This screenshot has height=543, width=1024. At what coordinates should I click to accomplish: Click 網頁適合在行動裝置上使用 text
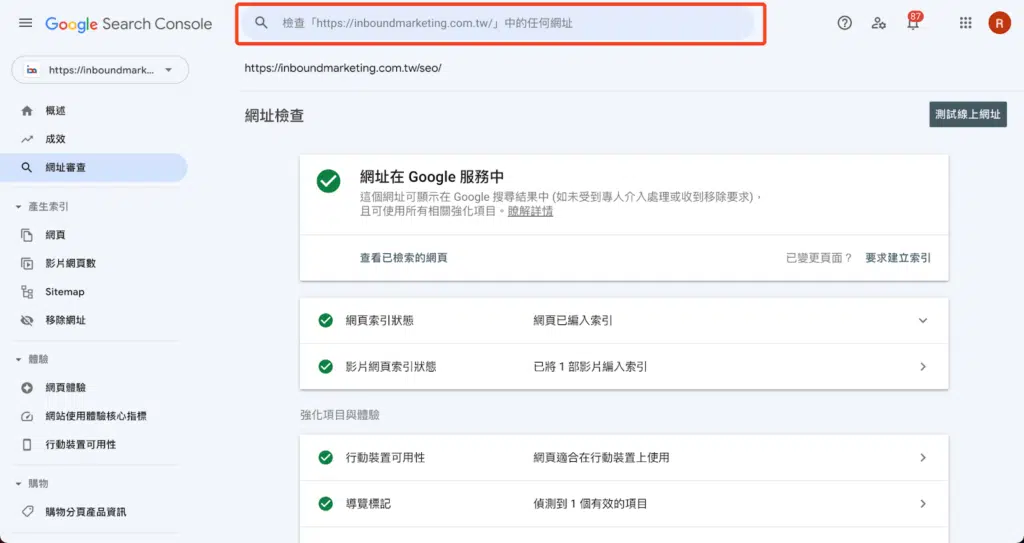click(601, 457)
